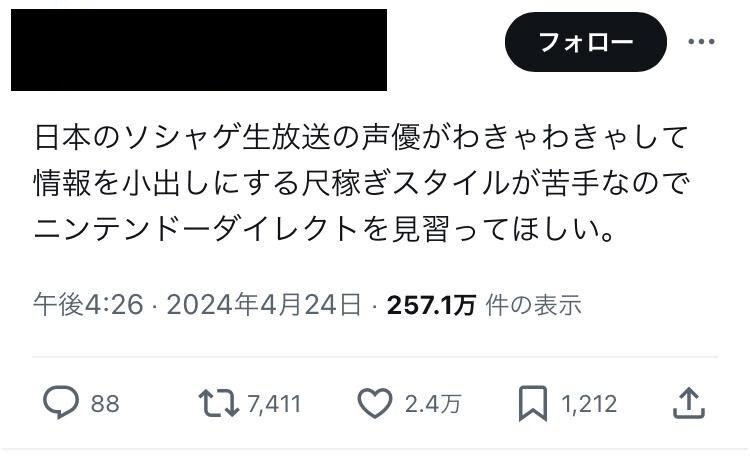
Task: Open the three-dot more options menu
Action: click(701, 42)
